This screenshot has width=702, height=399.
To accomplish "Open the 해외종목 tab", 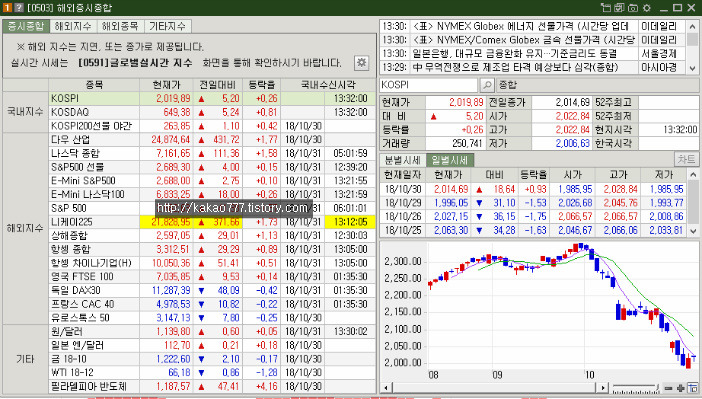I will [120, 26].
